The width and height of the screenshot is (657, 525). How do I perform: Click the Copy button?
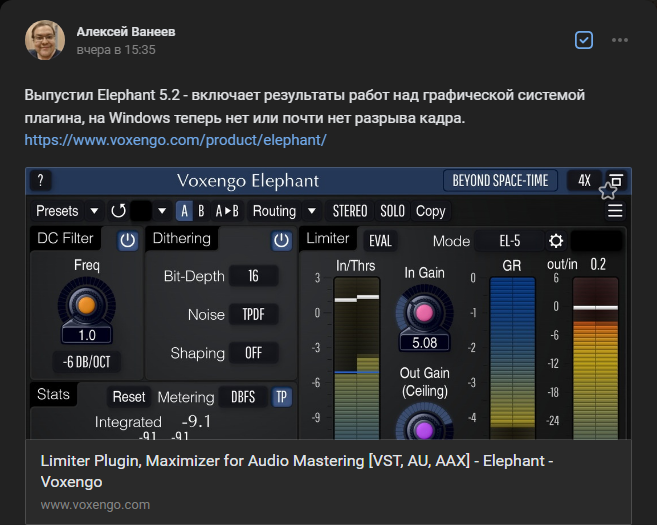coord(430,211)
